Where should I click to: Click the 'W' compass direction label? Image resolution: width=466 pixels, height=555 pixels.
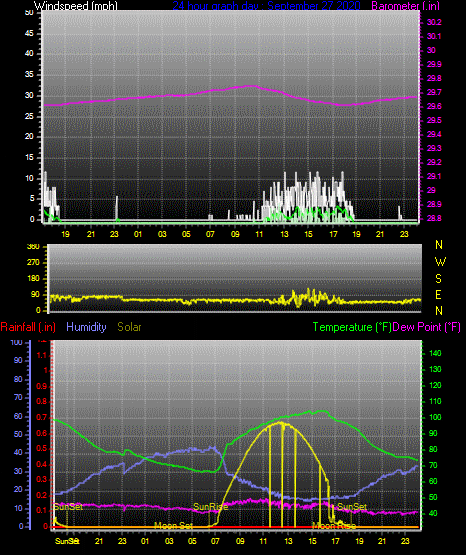440,262
